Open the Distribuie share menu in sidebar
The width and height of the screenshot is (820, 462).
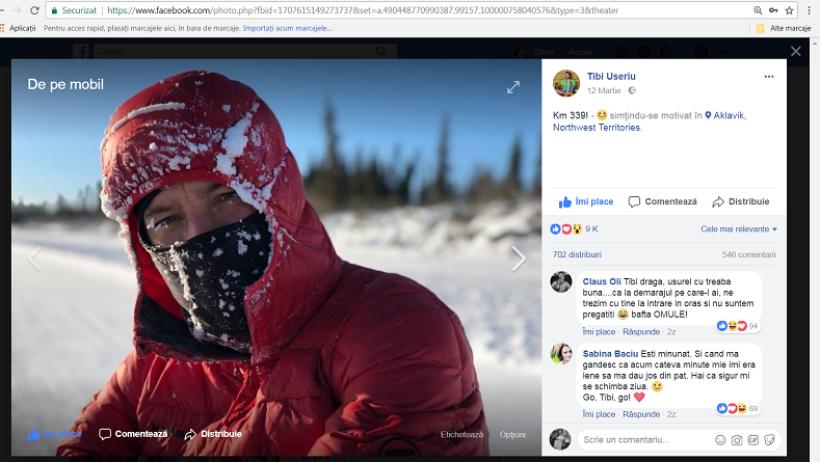(741, 202)
